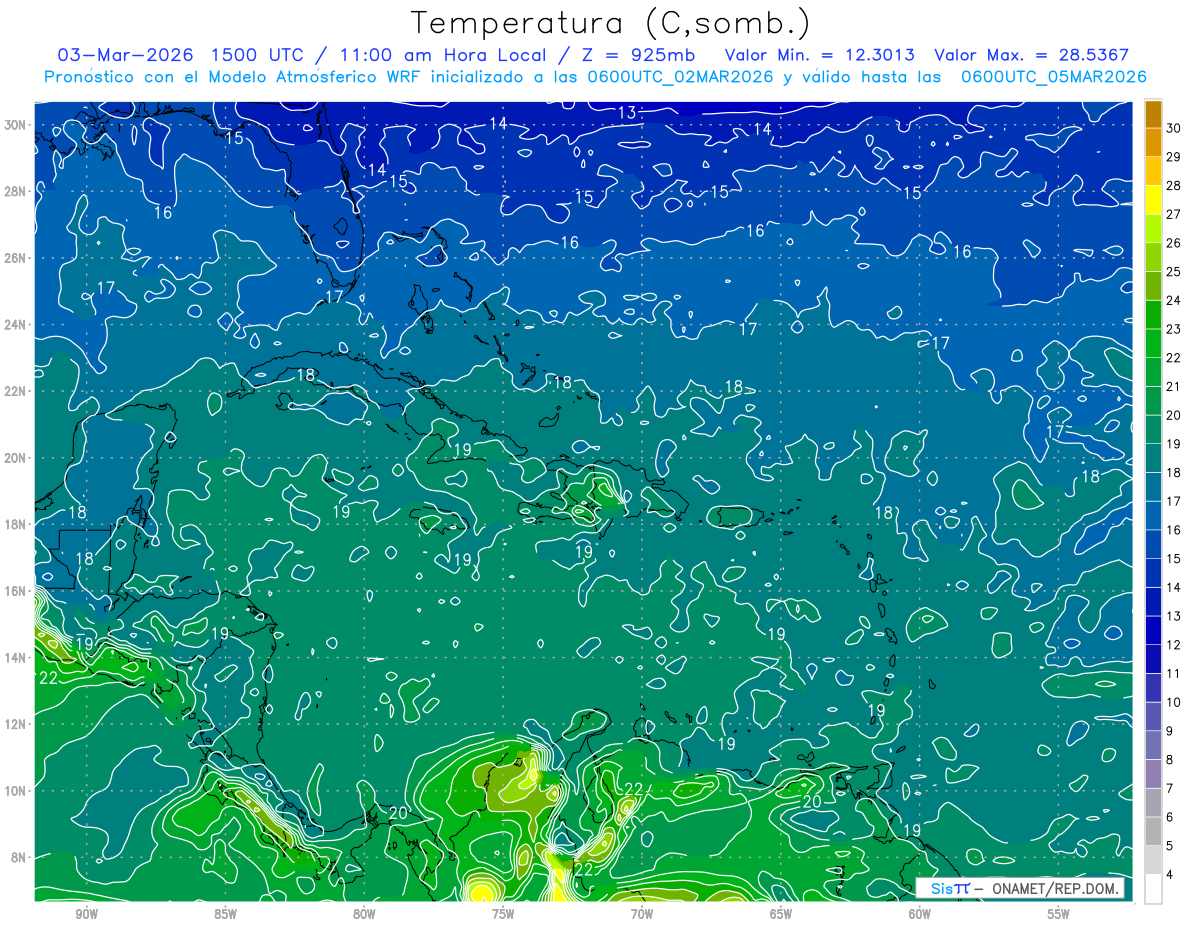Click the 70W longitude axis label

tap(642, 914)
